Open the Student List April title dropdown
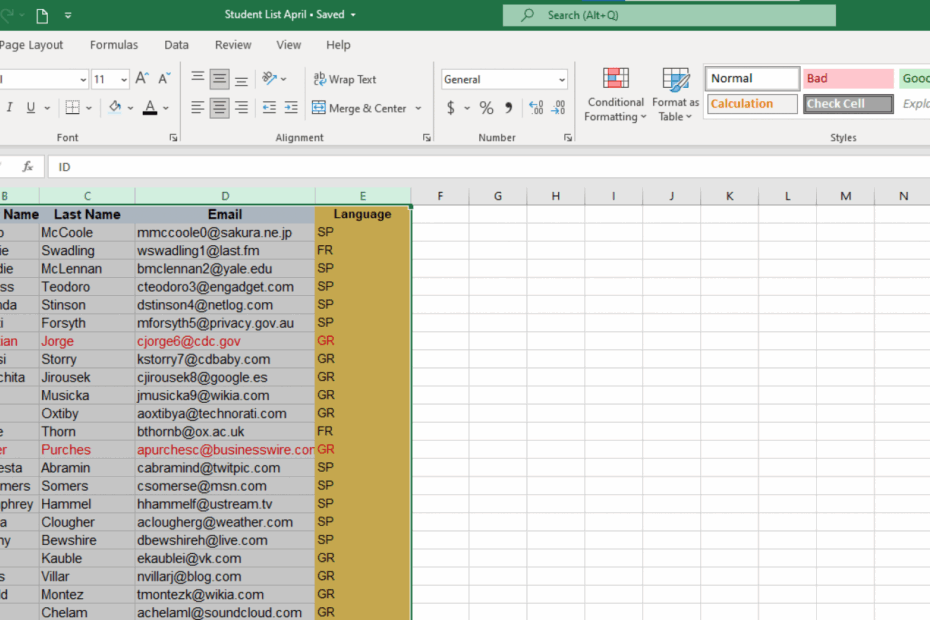This screenshot has height=620, width=930. [353, 15]
